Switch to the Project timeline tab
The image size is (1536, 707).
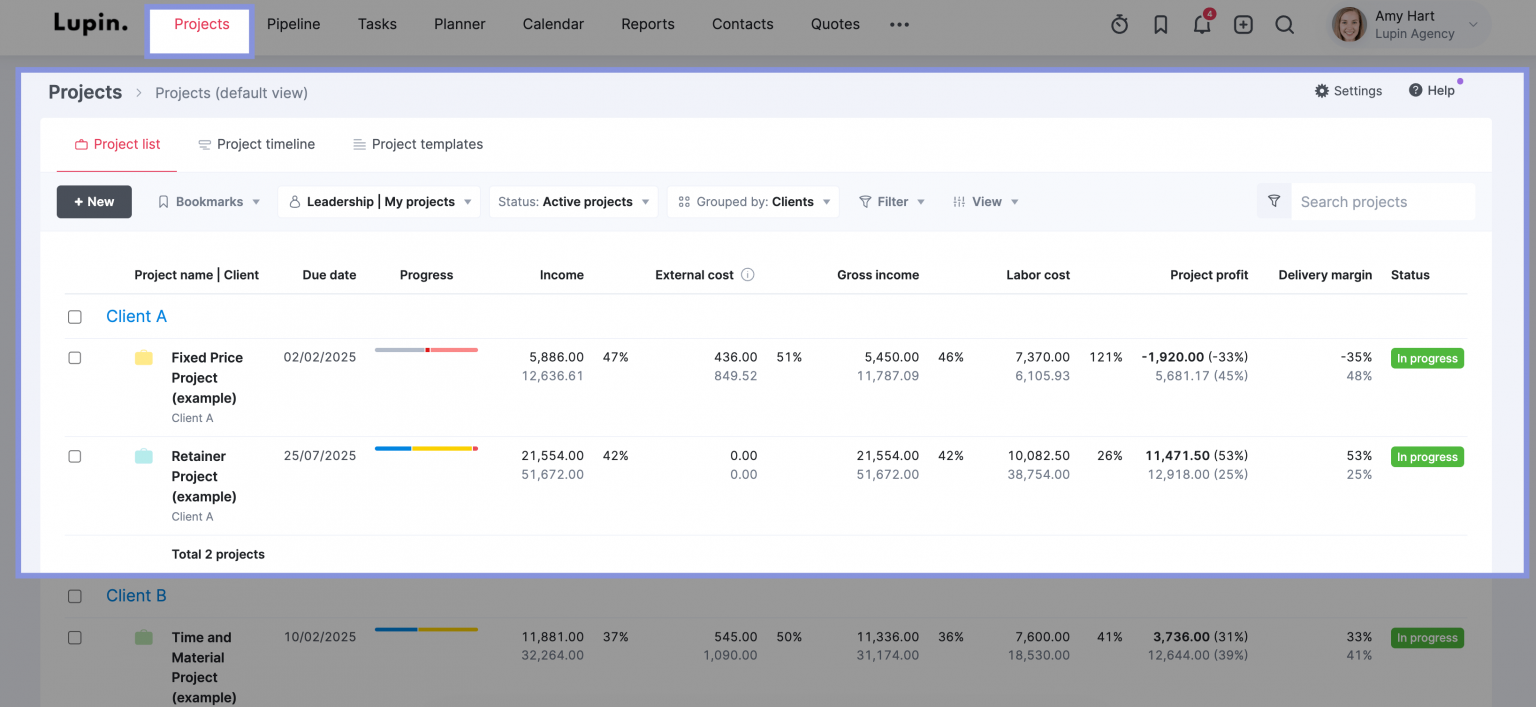[x=256, y=144]
